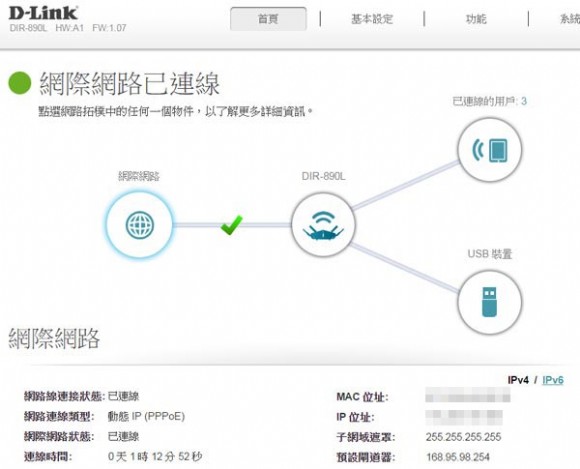This screenshot has width=580, height=469.
Task: Select the DIR-890L router icon
Action: click(x=323, y=225)
